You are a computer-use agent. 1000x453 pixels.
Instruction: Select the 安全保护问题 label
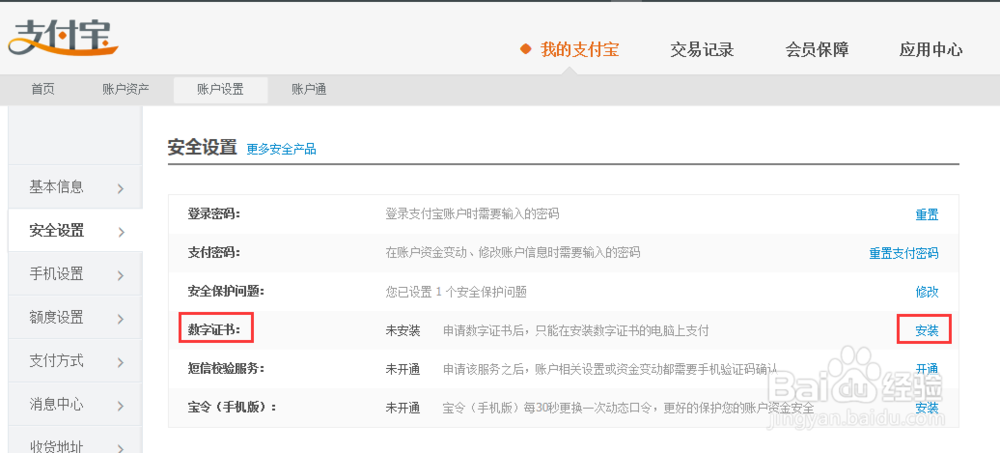point(225,292)
